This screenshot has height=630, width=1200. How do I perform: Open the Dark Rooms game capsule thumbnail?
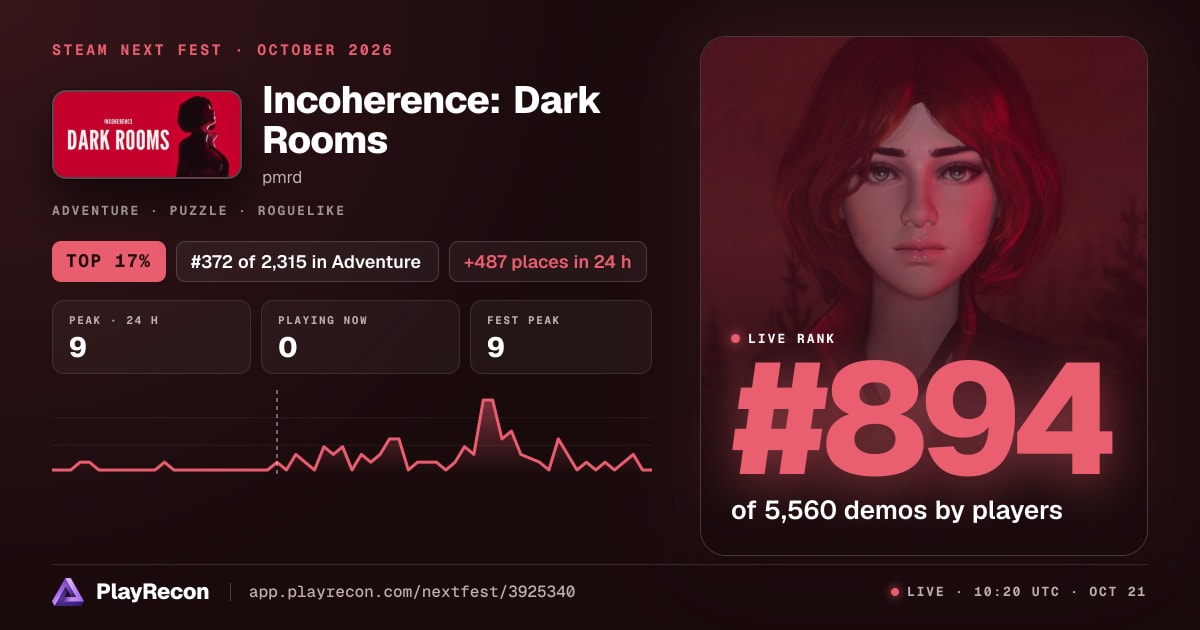coord(147,134)
